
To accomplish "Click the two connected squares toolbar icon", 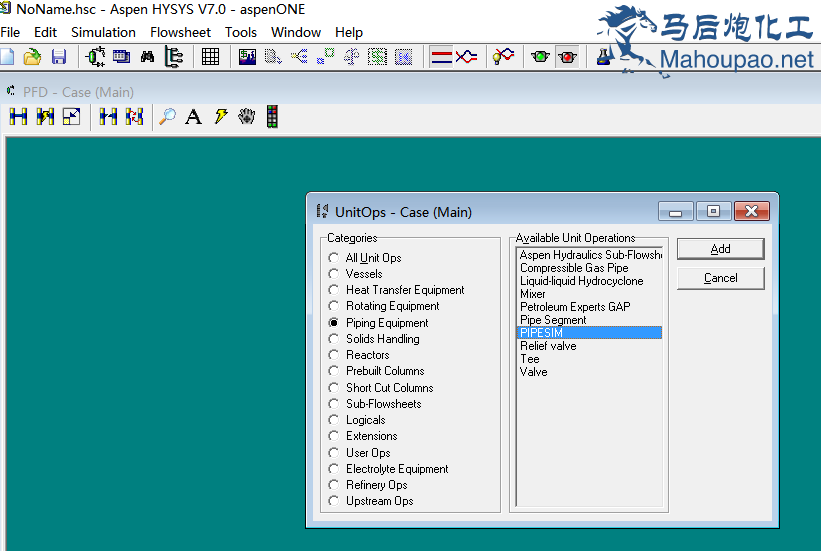I will point(325,56).
